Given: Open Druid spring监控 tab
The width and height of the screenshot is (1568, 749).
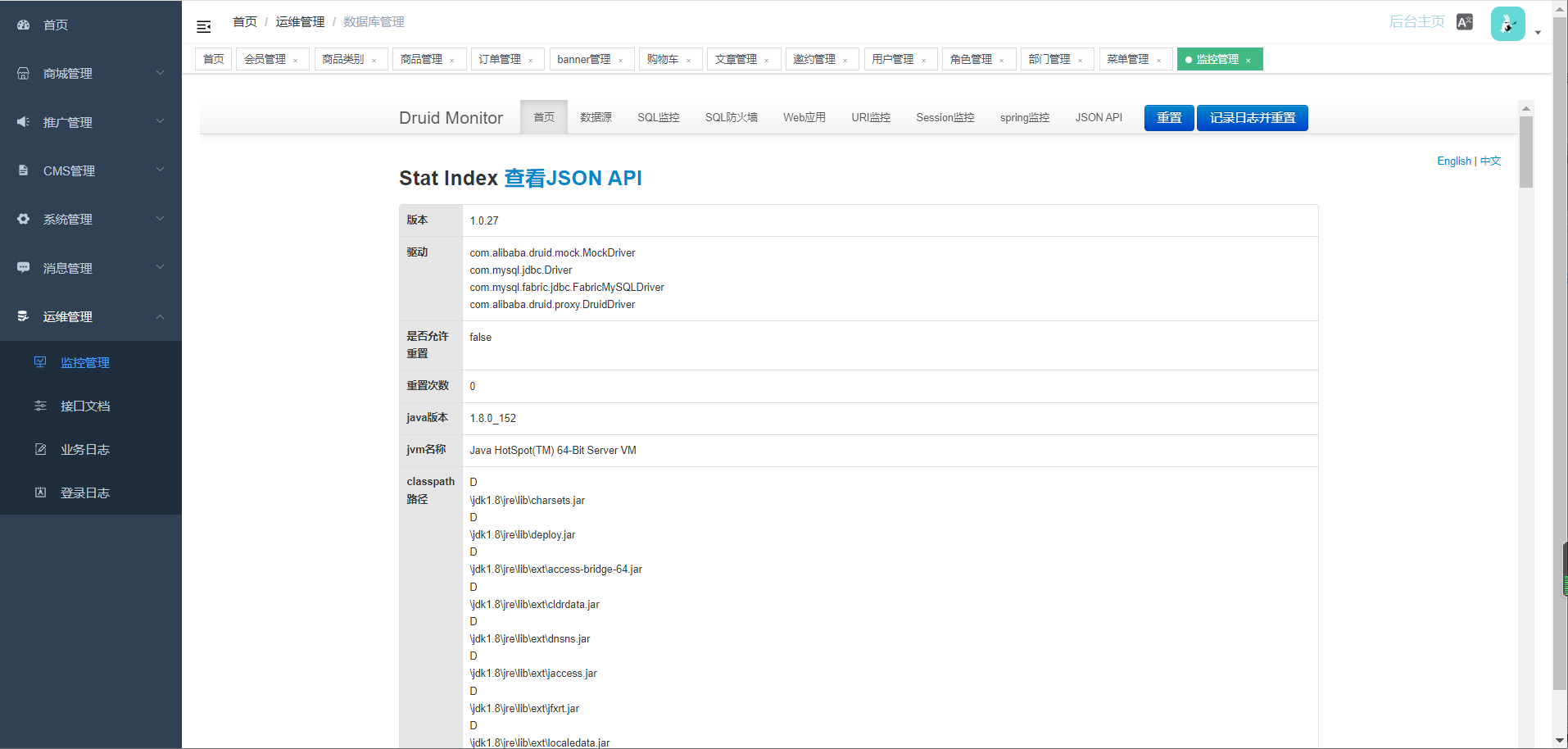Looking at the screenshot, I should [x=1025, y=117].
